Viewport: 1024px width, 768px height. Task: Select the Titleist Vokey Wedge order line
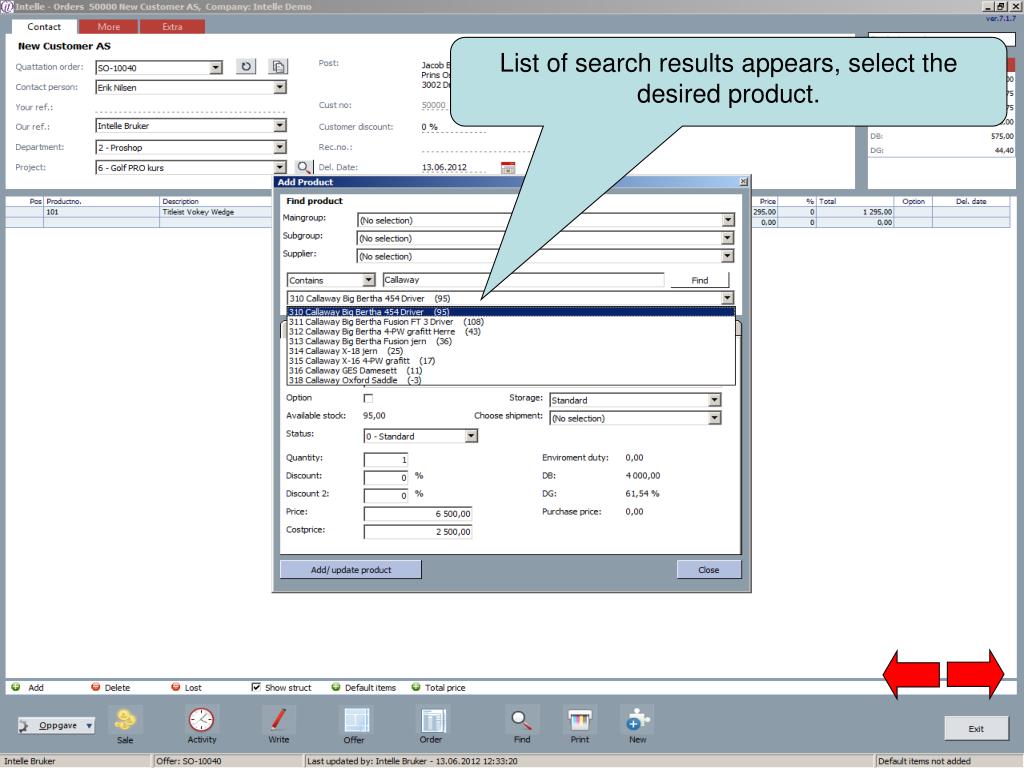click(198, 212)
